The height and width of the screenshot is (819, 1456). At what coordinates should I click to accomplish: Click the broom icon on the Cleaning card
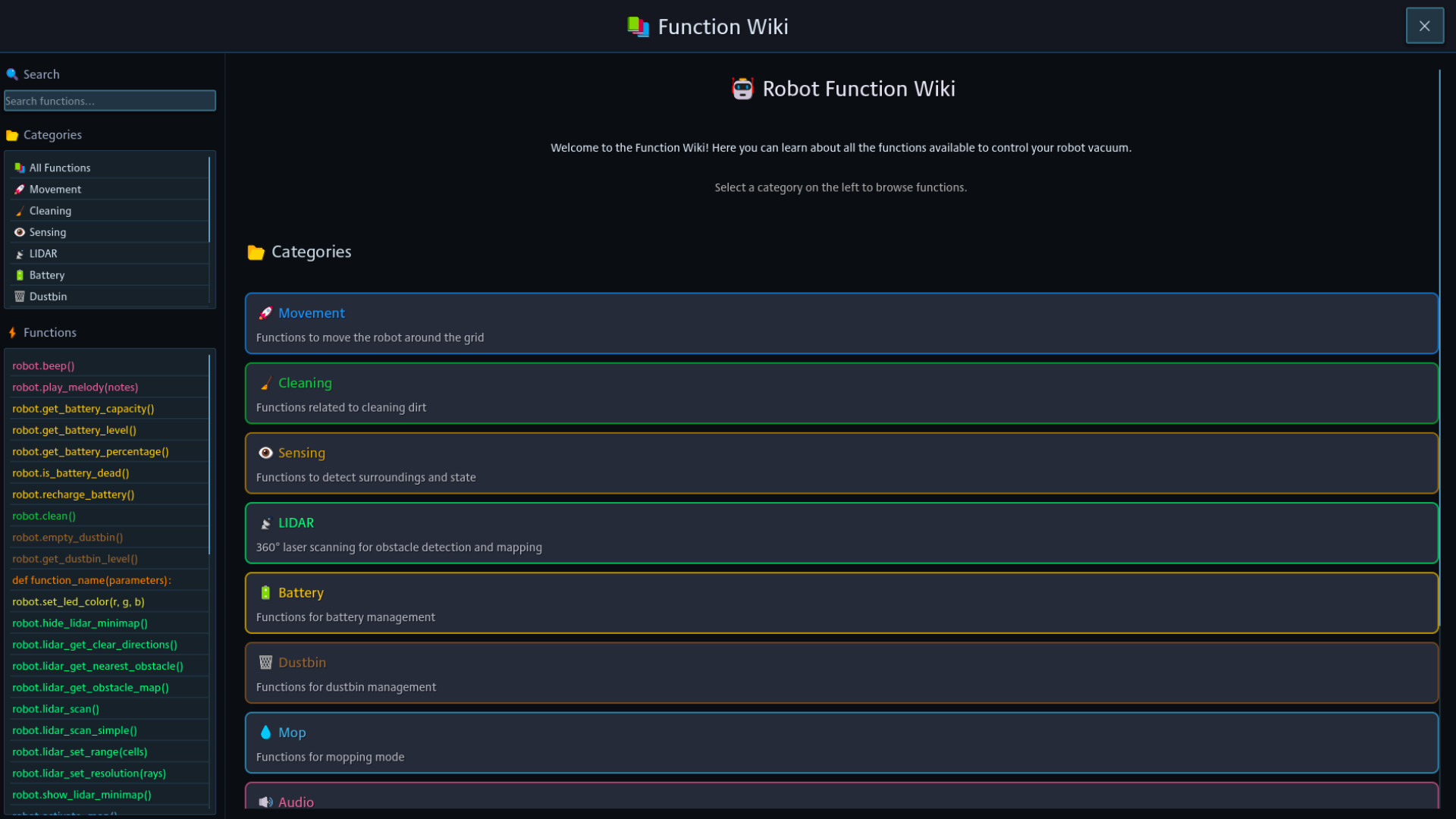point(265,383)
